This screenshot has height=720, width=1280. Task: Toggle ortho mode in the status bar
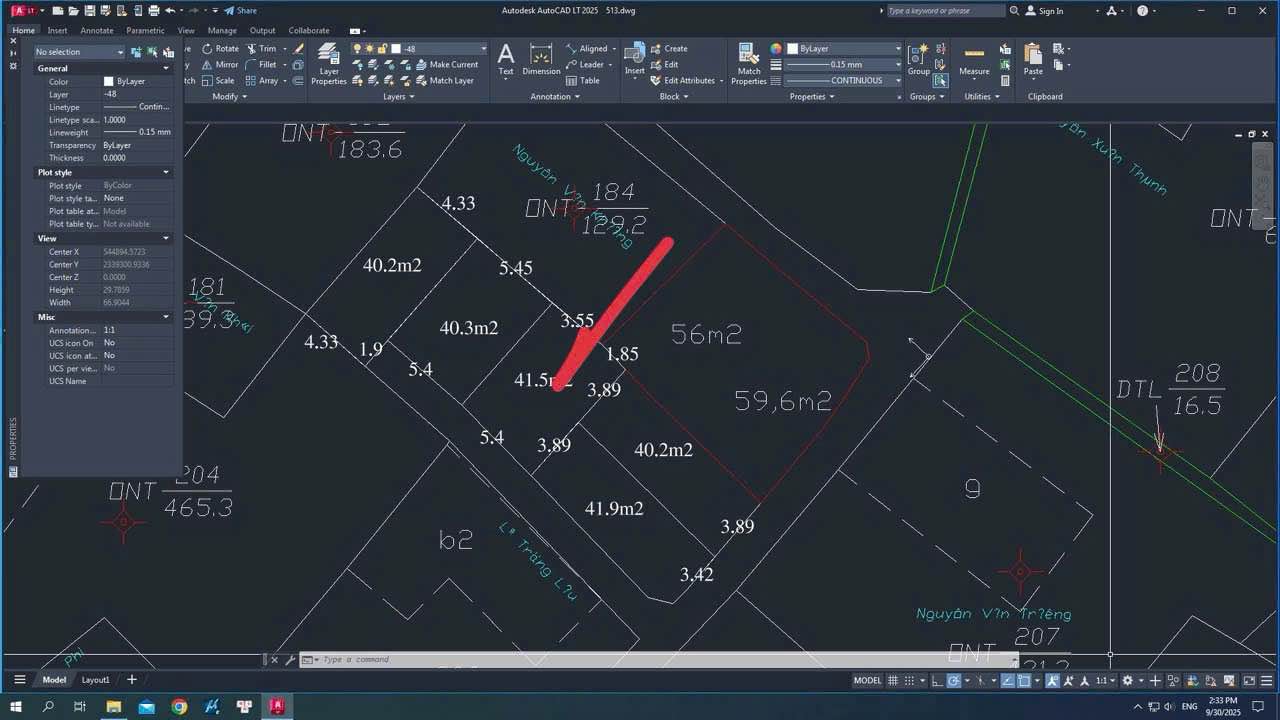[935, 682]
